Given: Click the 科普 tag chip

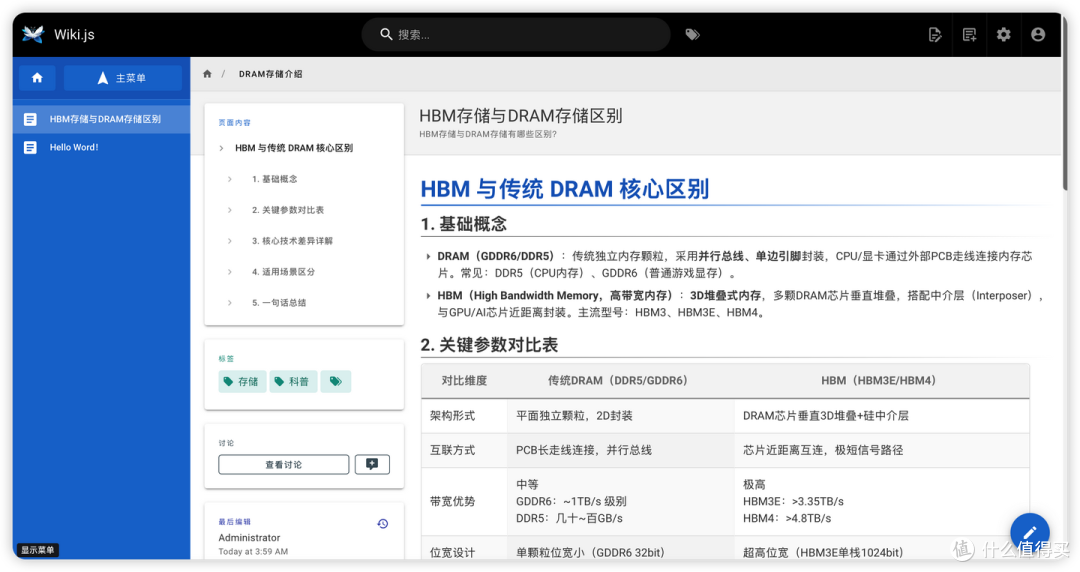Looking at the screenshot, I should pyautogui.click(x=293, y=381).
